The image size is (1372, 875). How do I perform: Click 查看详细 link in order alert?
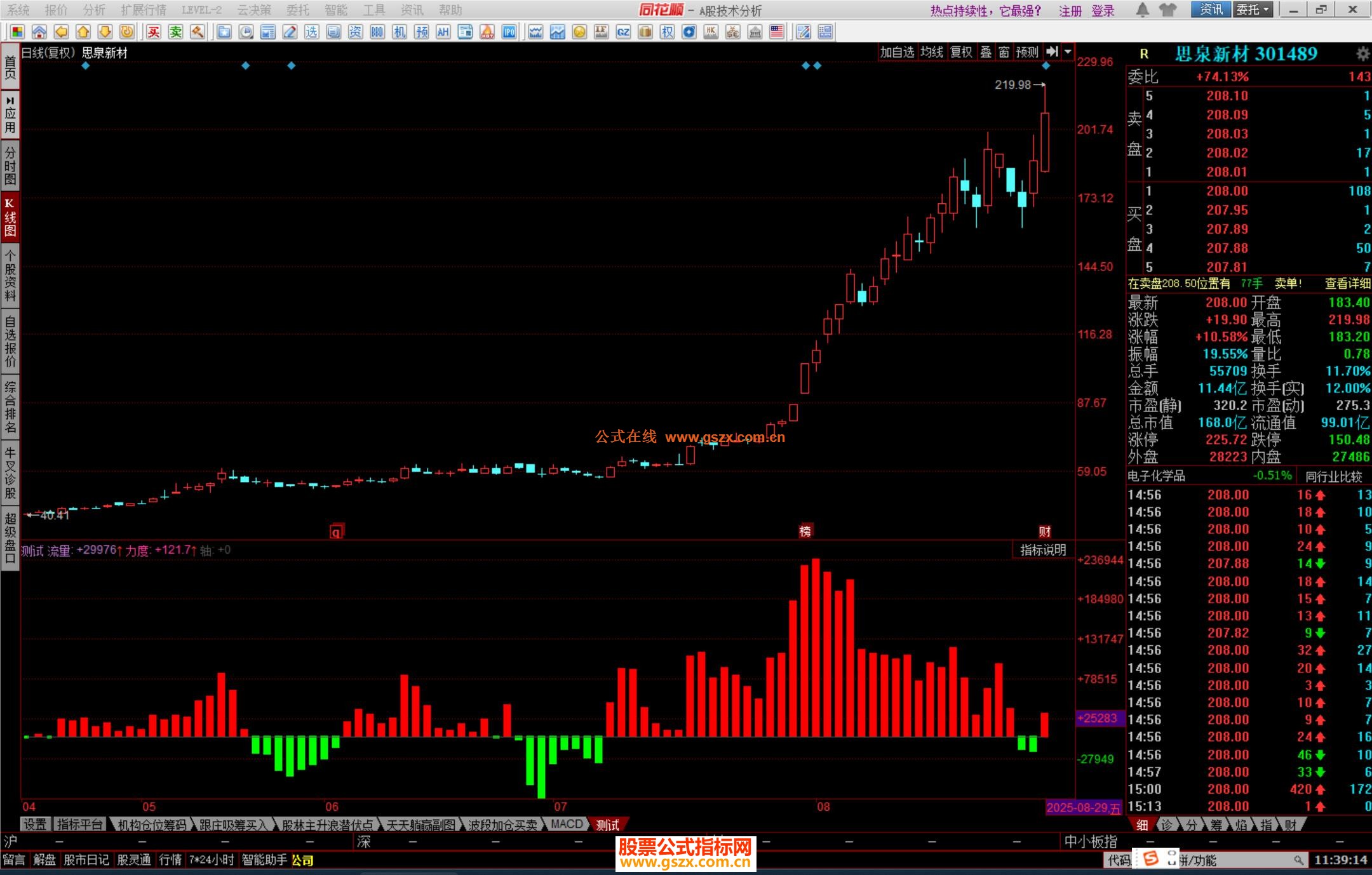tap(1347, 283)
